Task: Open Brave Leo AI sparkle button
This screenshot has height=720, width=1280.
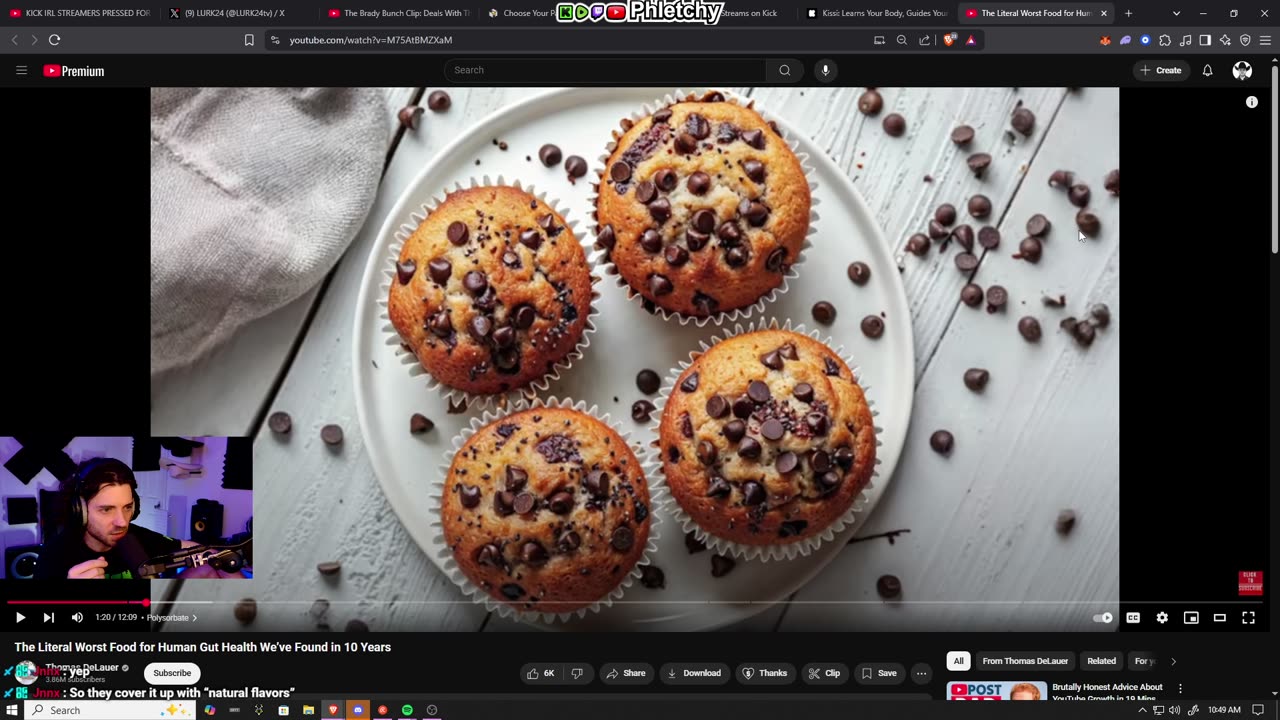Action: [1225, 40]
